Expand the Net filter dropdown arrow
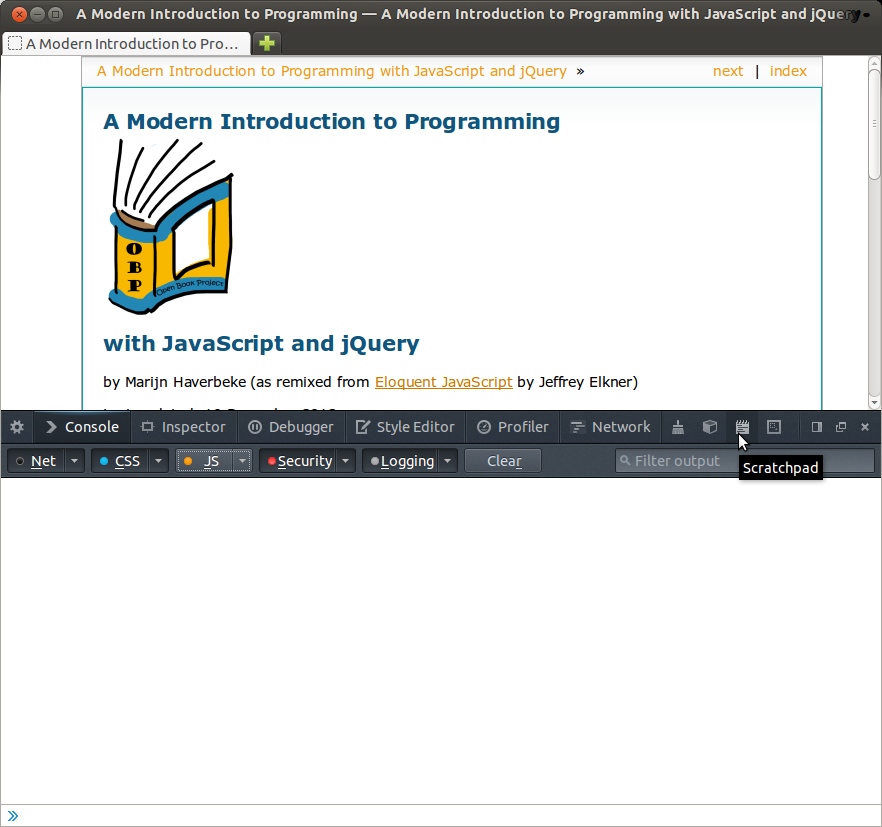 tap(74, 461)
